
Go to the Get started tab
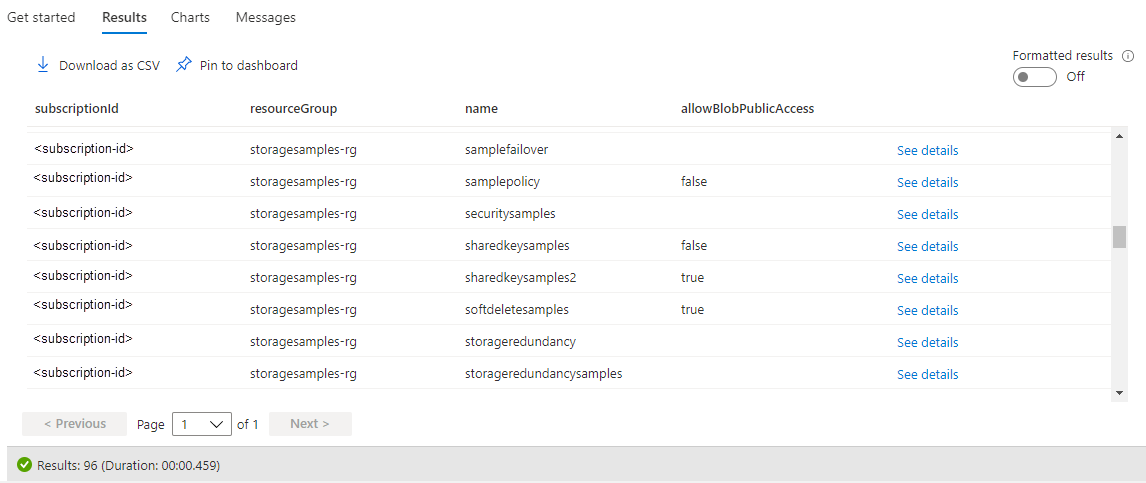tap(41, 18)
